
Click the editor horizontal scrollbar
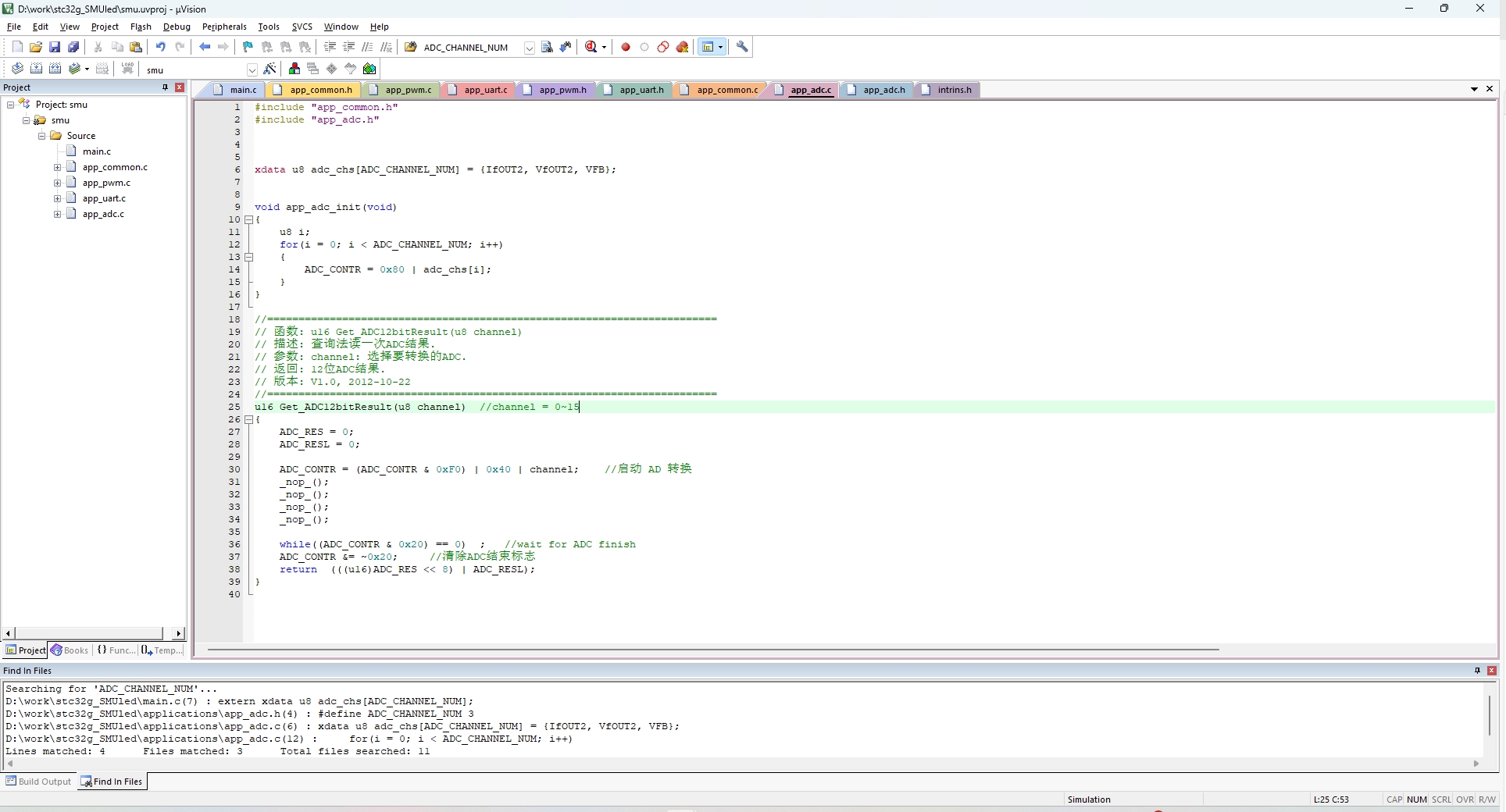712,650
